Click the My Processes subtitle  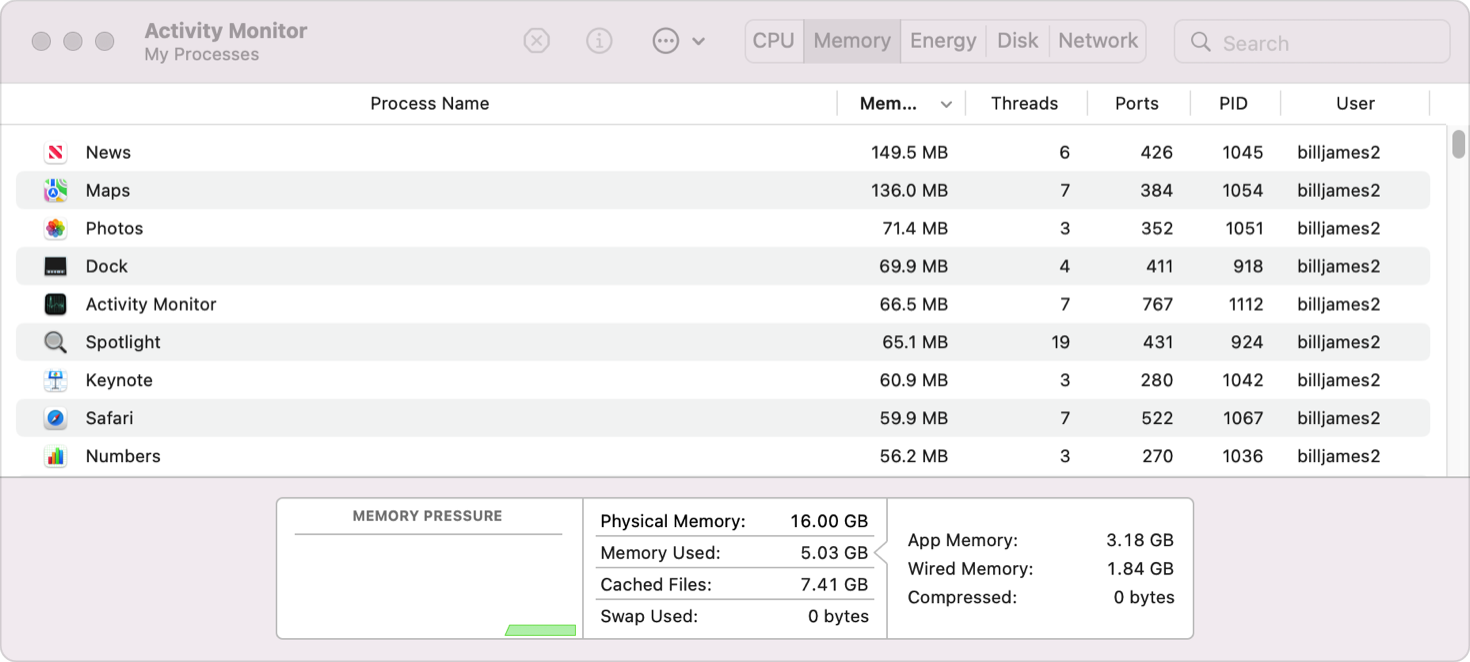click(201, 55)
